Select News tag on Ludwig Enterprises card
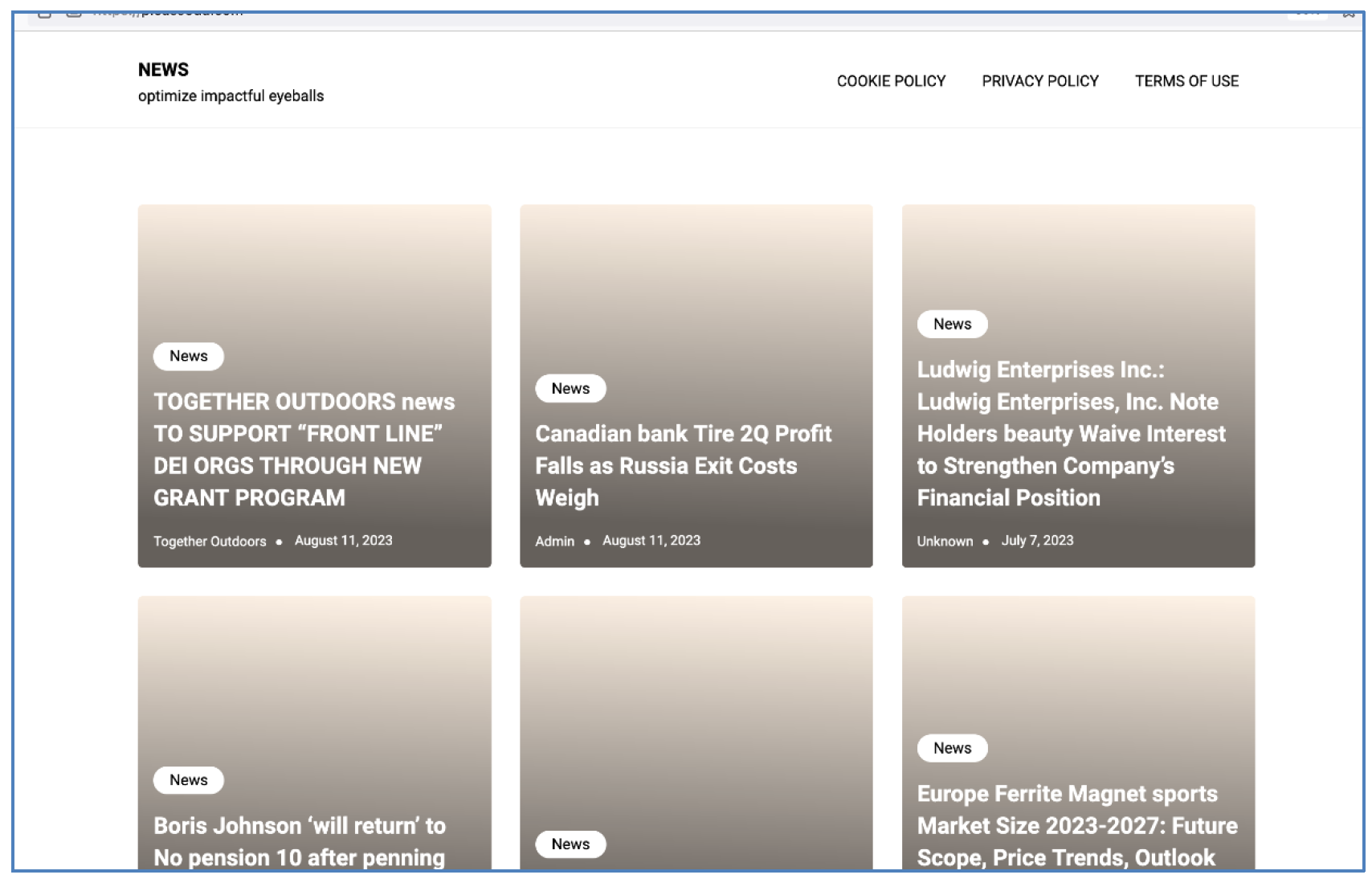The width and height of the screenshot is (1372, 887). tap(952, 324)
